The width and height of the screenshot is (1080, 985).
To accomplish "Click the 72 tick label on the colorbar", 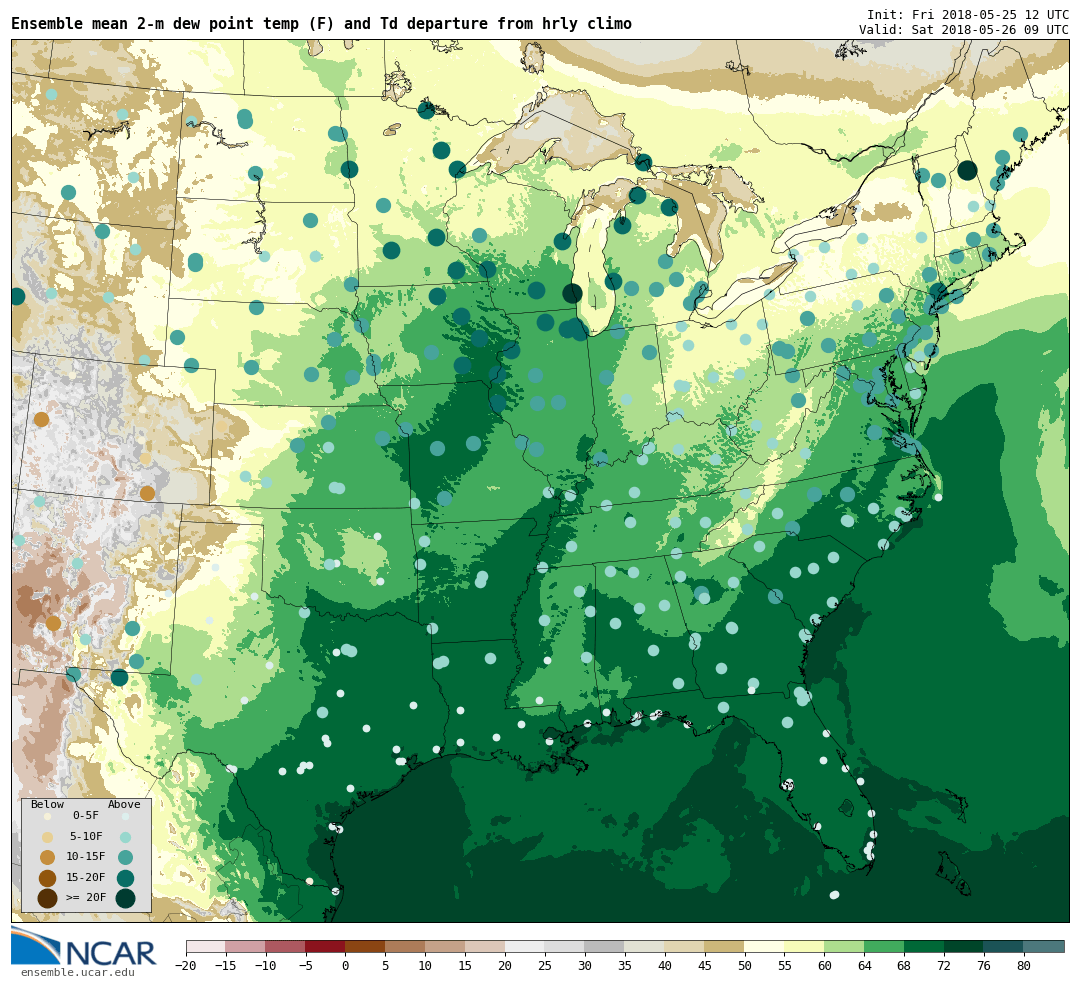I will [944, 966].
